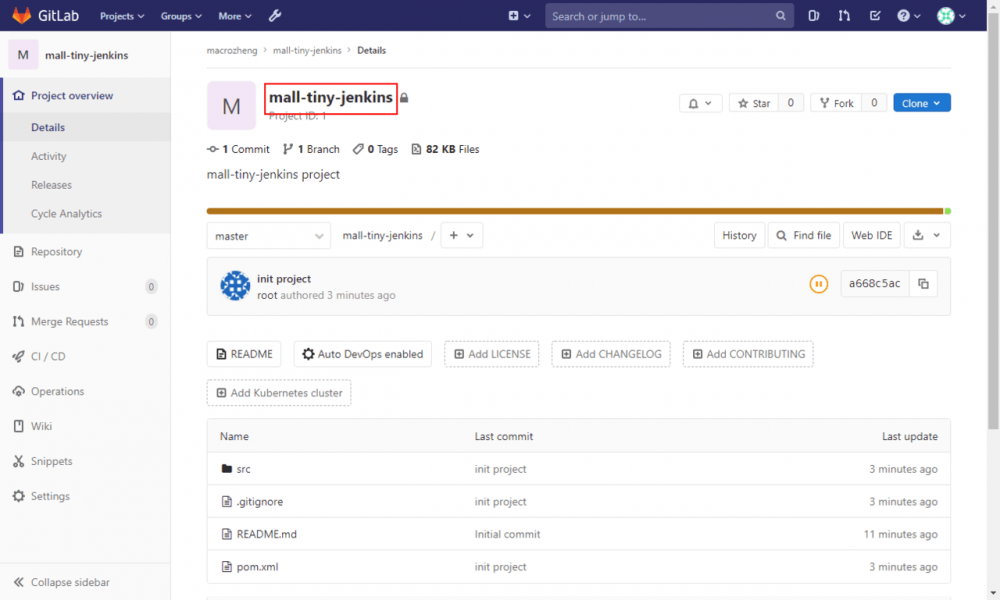Viewport: 1000px width, 600px height.
Task: Open the Web IDE for this project
Action: point(871,235)
